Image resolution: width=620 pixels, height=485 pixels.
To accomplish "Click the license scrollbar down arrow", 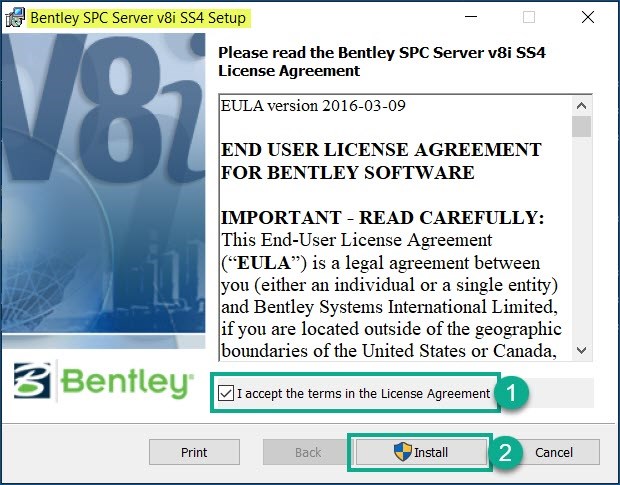I will click(581, 350).
